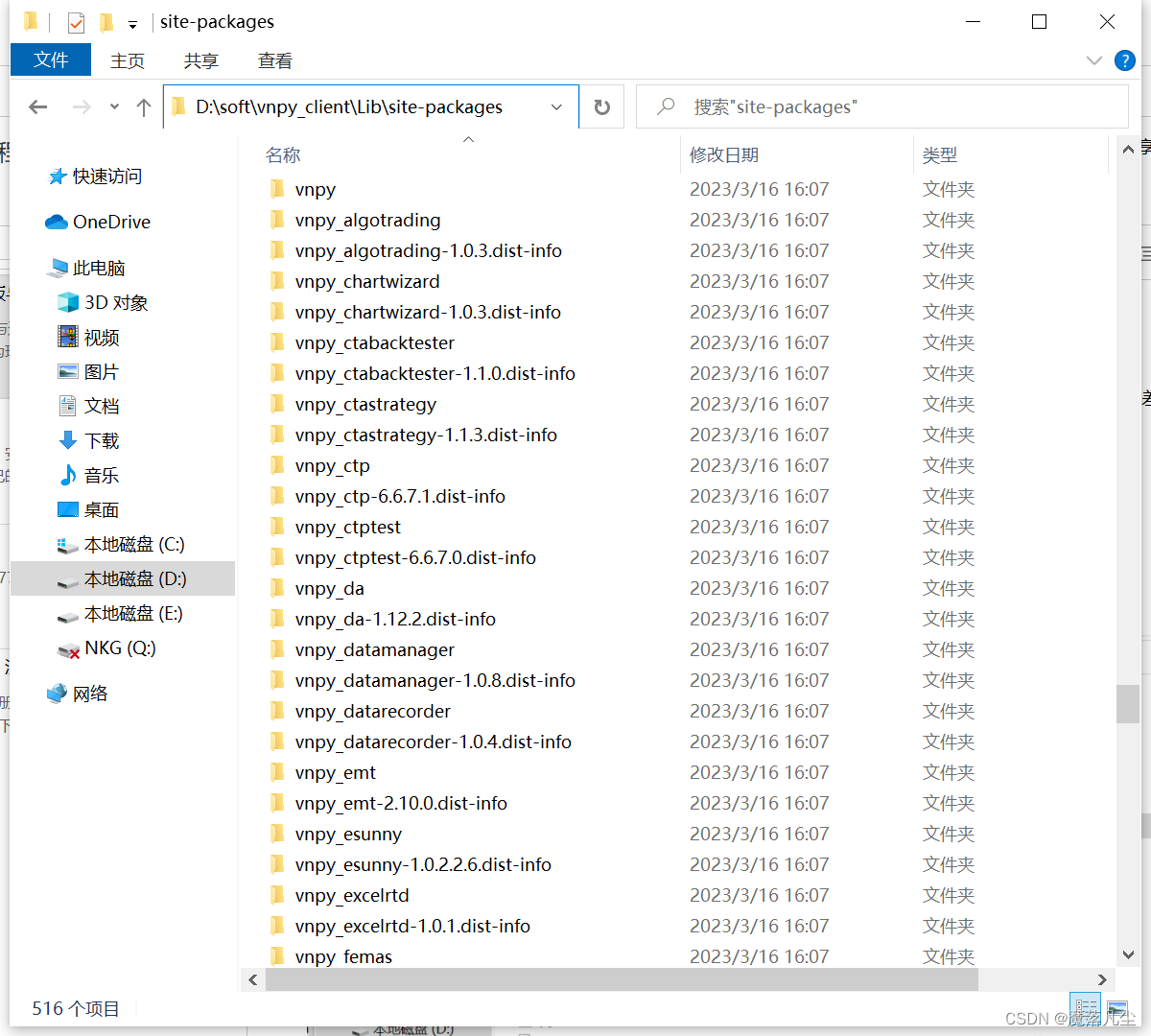Open 文档 folder in sidebar
Screen dimensions: 1151x1036
tap(102, 407)
